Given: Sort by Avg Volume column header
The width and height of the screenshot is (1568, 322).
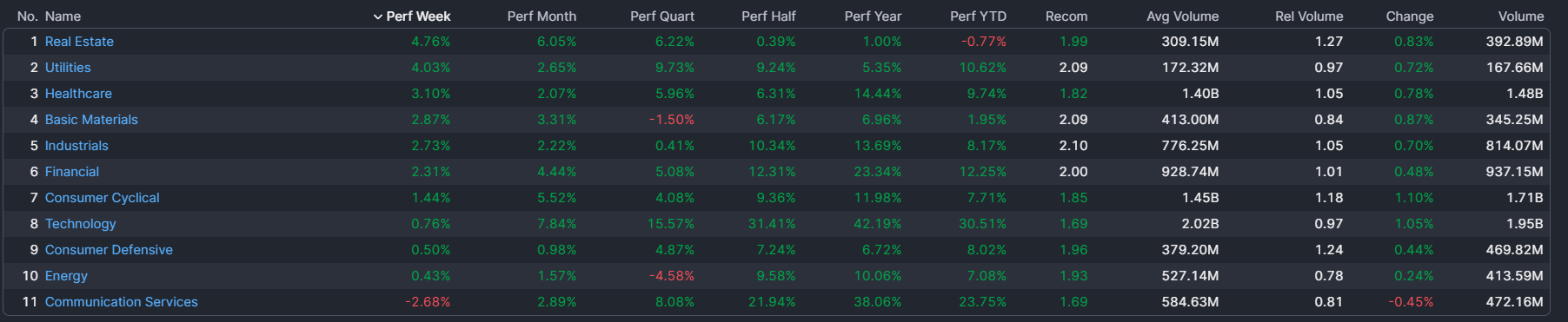Looking at the screenshot, I should click(x=1183, y=16).
